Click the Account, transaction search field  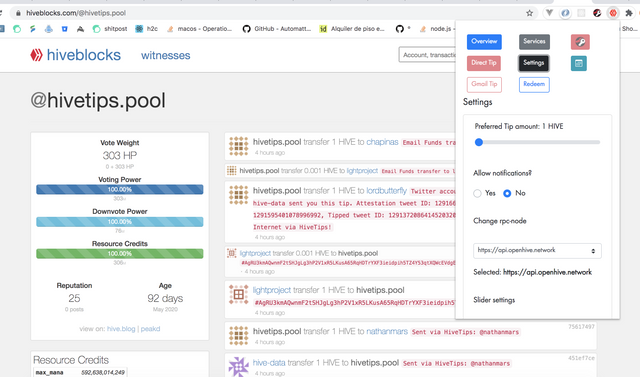(427, 55)
